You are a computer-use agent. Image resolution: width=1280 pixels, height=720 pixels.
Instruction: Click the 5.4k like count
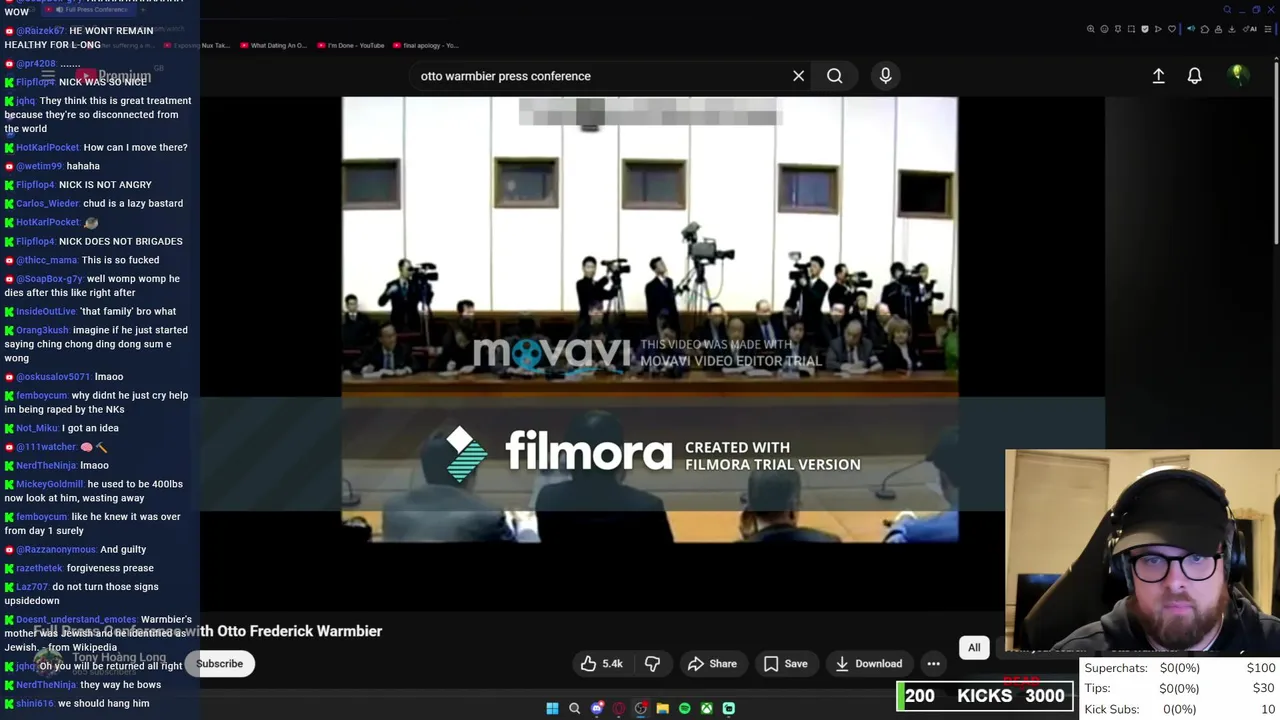coord(612,664)
